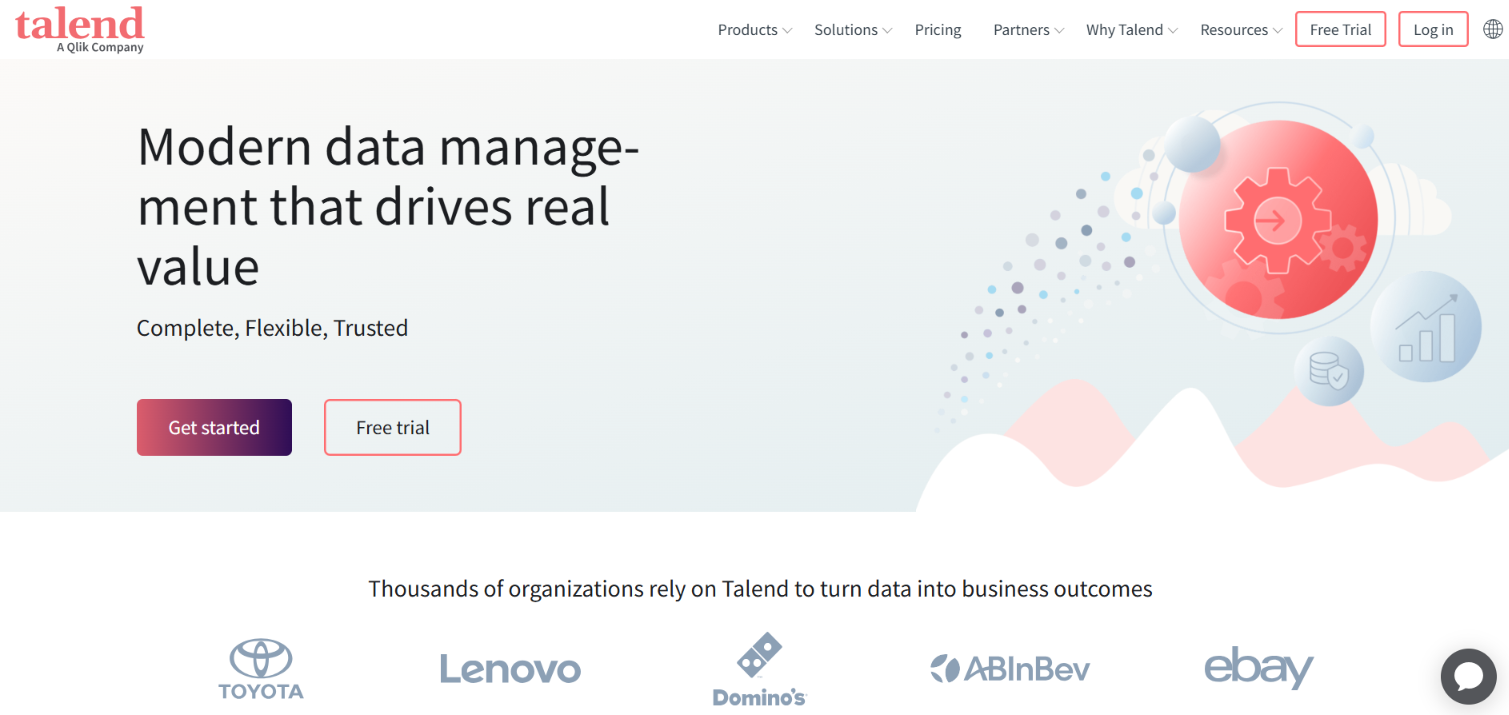Click the Lenovo customer logo
1509x715 pixels.
[x=510, y=669]
